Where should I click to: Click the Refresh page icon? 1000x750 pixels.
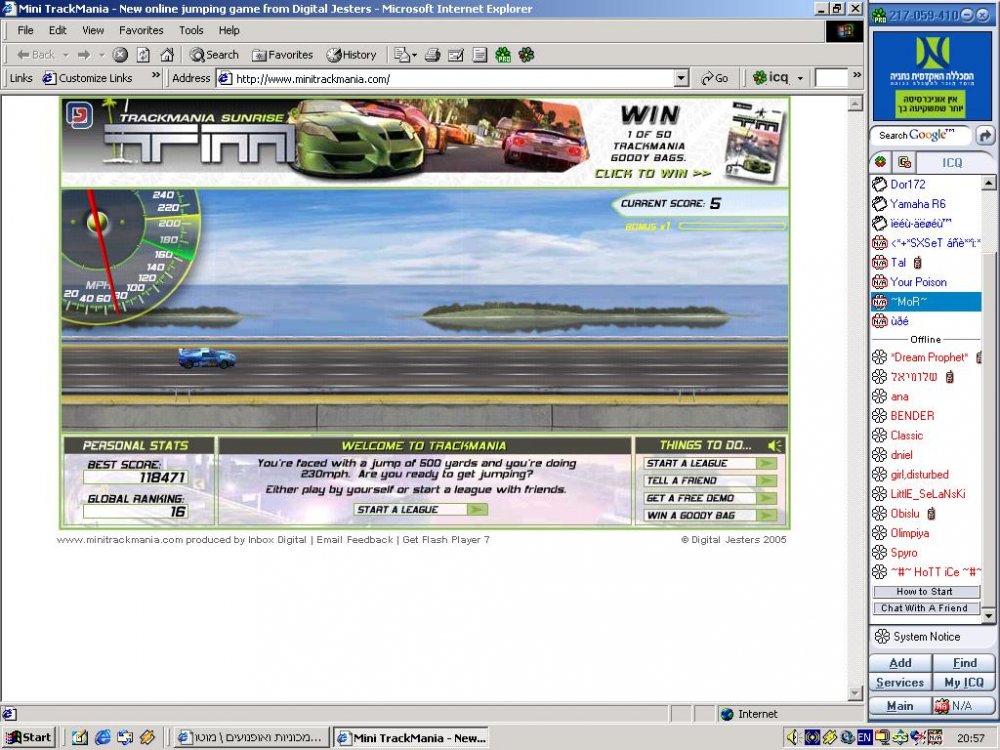[143, 55]
